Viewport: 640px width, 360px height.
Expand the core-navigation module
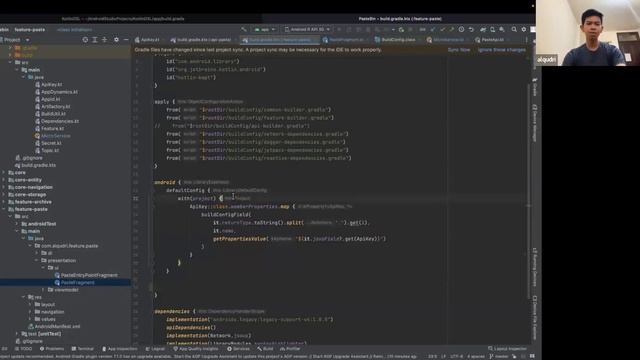[4, 187]
